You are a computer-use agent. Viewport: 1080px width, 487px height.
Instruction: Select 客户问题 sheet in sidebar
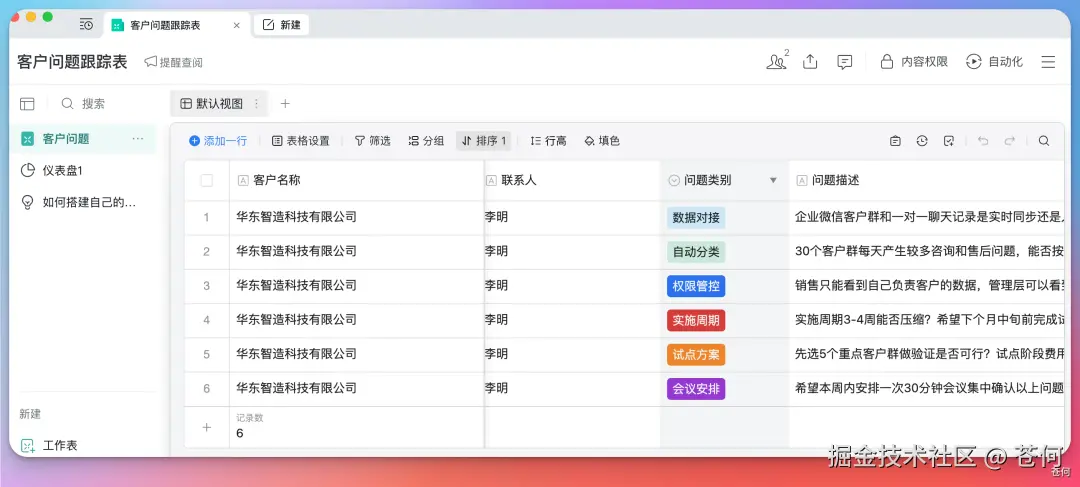pyautogui.click(x=83, y=138)
